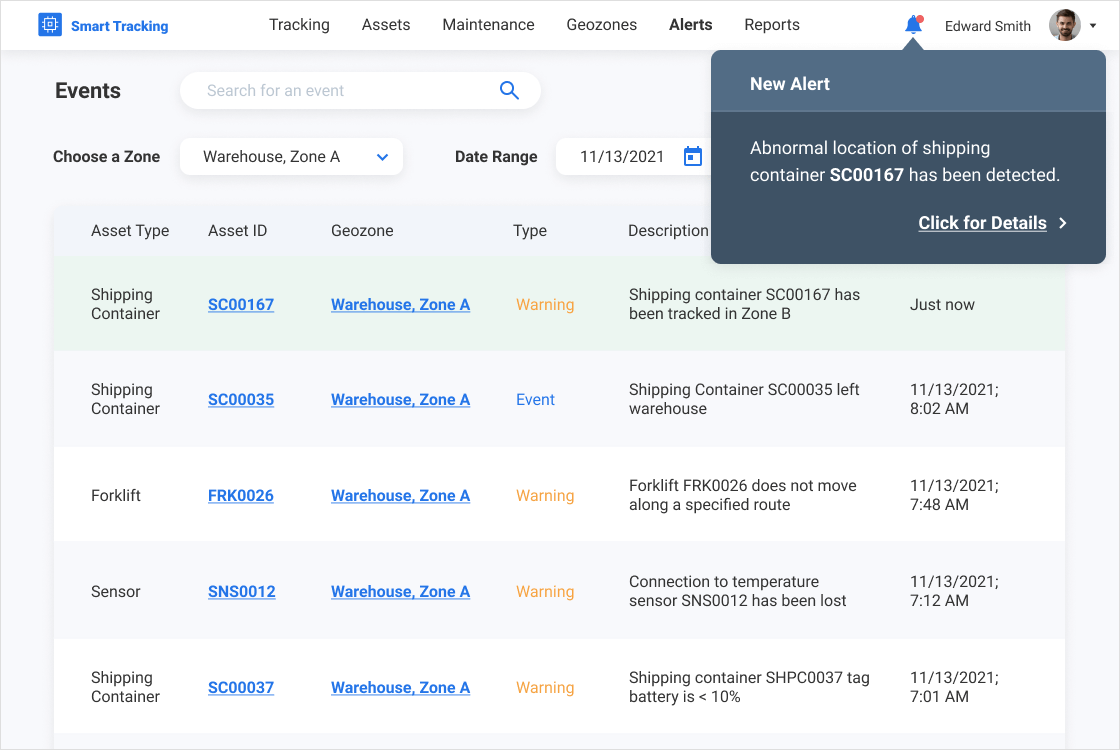Open the Geozones menu item

tap(601, 25)
